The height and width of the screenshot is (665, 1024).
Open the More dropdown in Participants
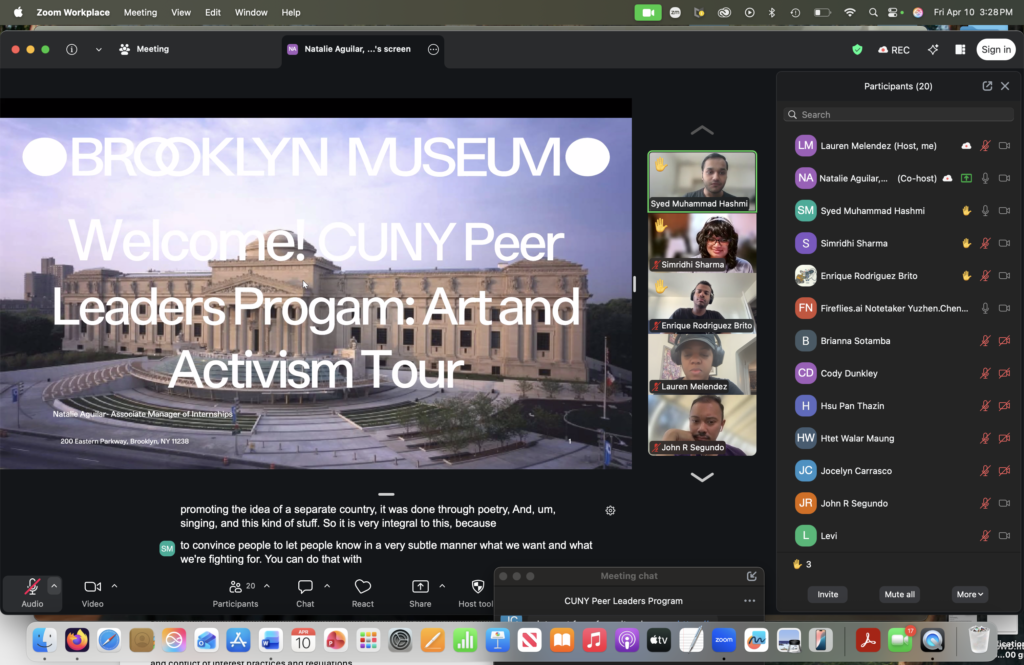(x=969, y=594)
